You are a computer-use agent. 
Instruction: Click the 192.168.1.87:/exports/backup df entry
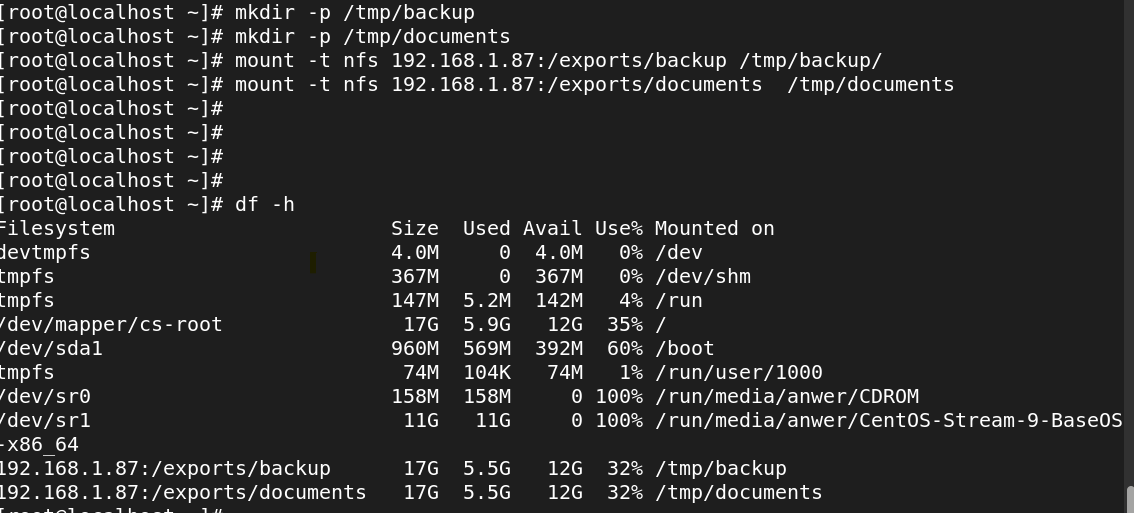[x=165, y=468]
